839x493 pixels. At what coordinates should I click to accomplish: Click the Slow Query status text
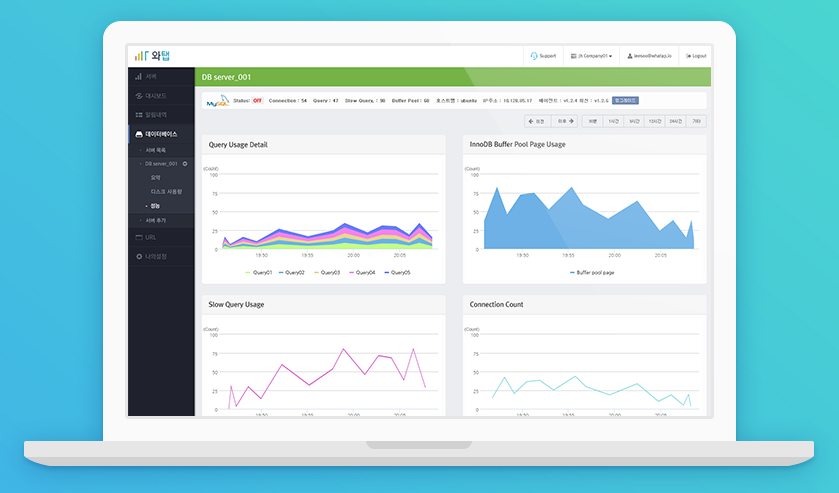(x=365, y=101)
